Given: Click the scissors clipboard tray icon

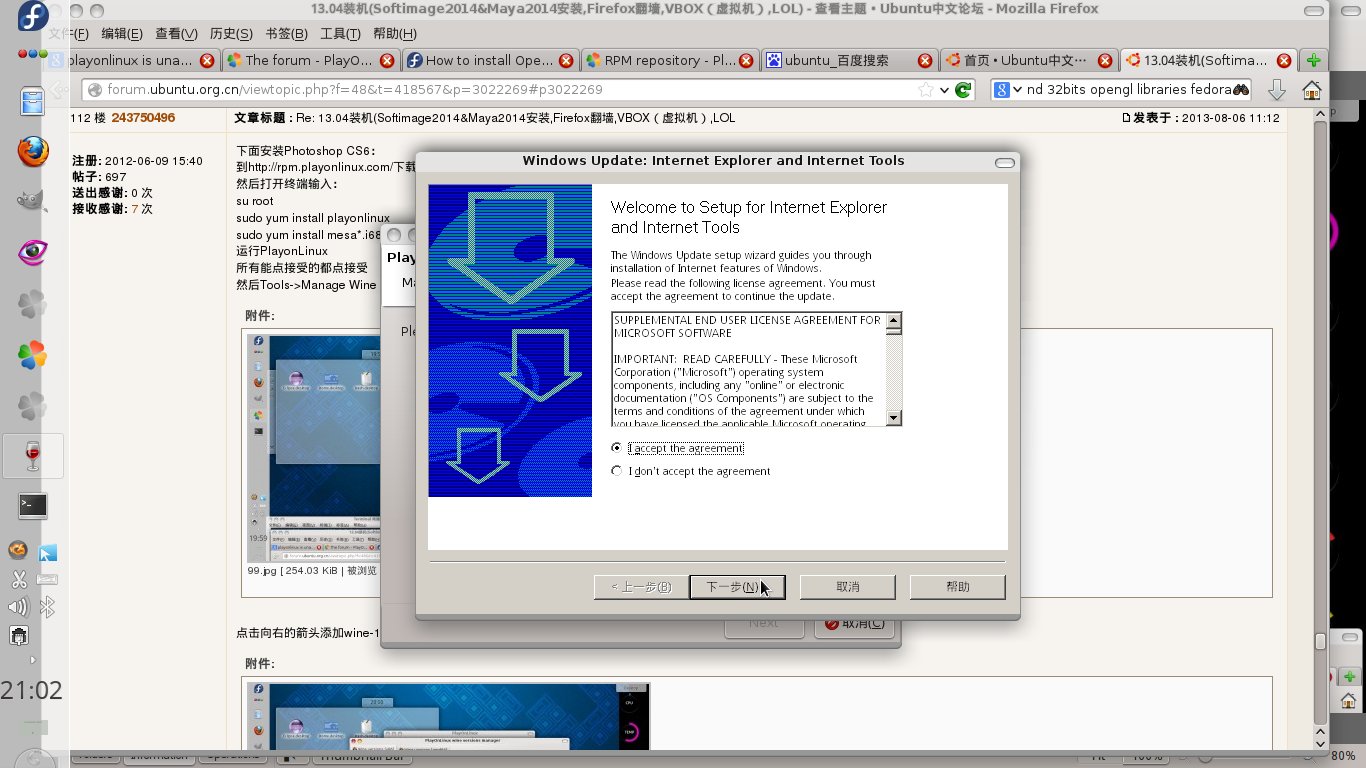Looking at the screenshot, I should (18, 579).
